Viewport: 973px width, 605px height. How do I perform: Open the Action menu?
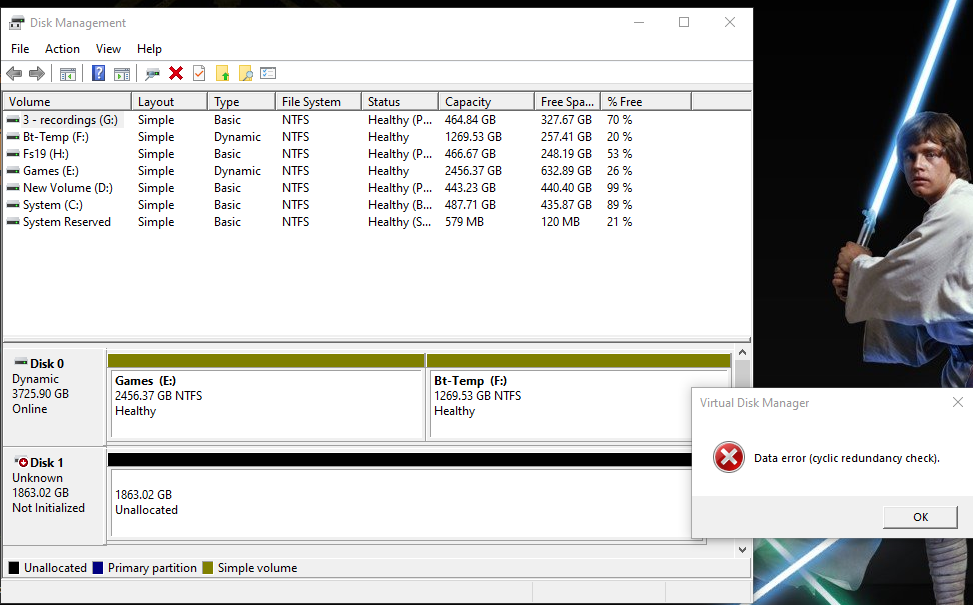[x=62, y=48]
